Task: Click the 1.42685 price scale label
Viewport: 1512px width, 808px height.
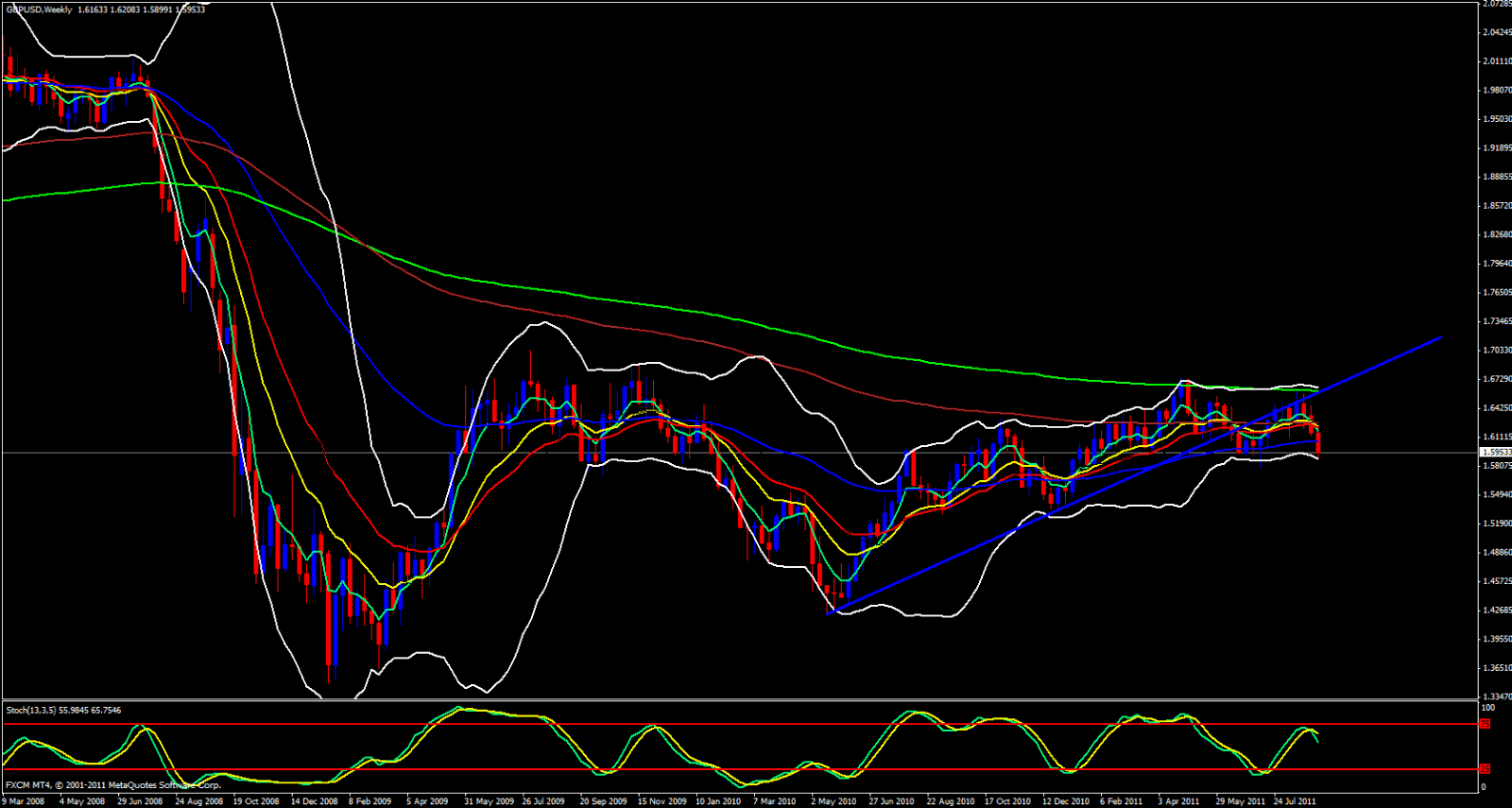Action: [x=1497, y=610]
